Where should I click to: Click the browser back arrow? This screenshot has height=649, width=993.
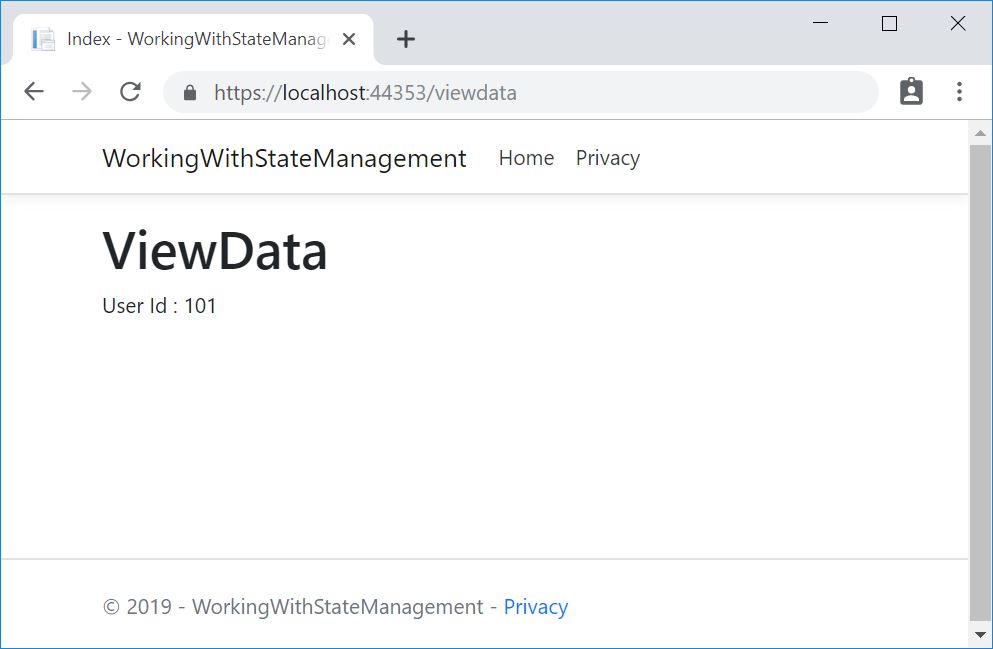coord(34,92)
